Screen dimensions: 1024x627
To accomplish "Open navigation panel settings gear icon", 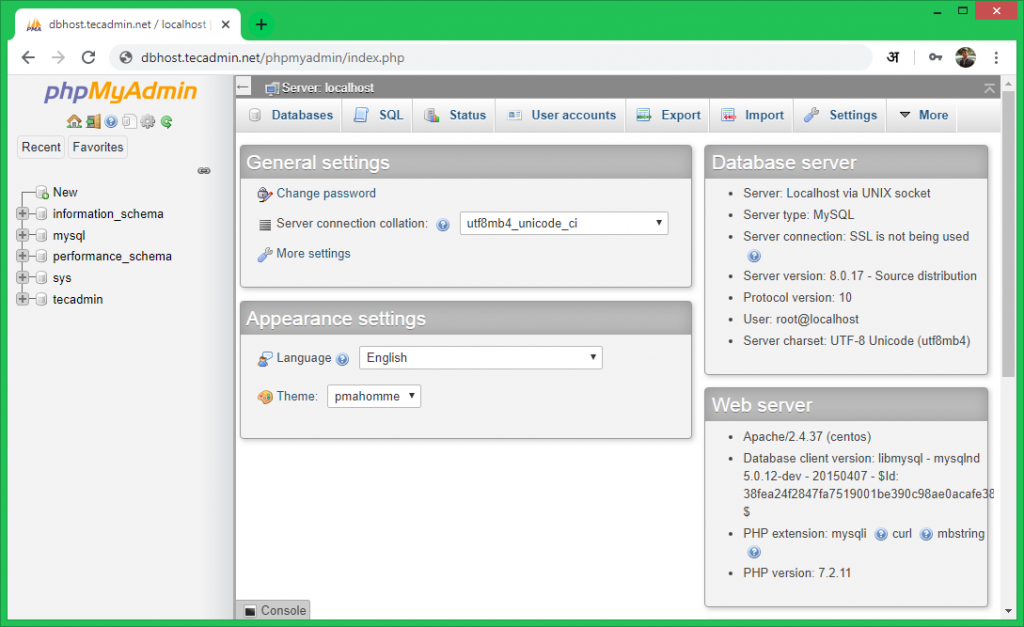I will click(x=148, y=122).
